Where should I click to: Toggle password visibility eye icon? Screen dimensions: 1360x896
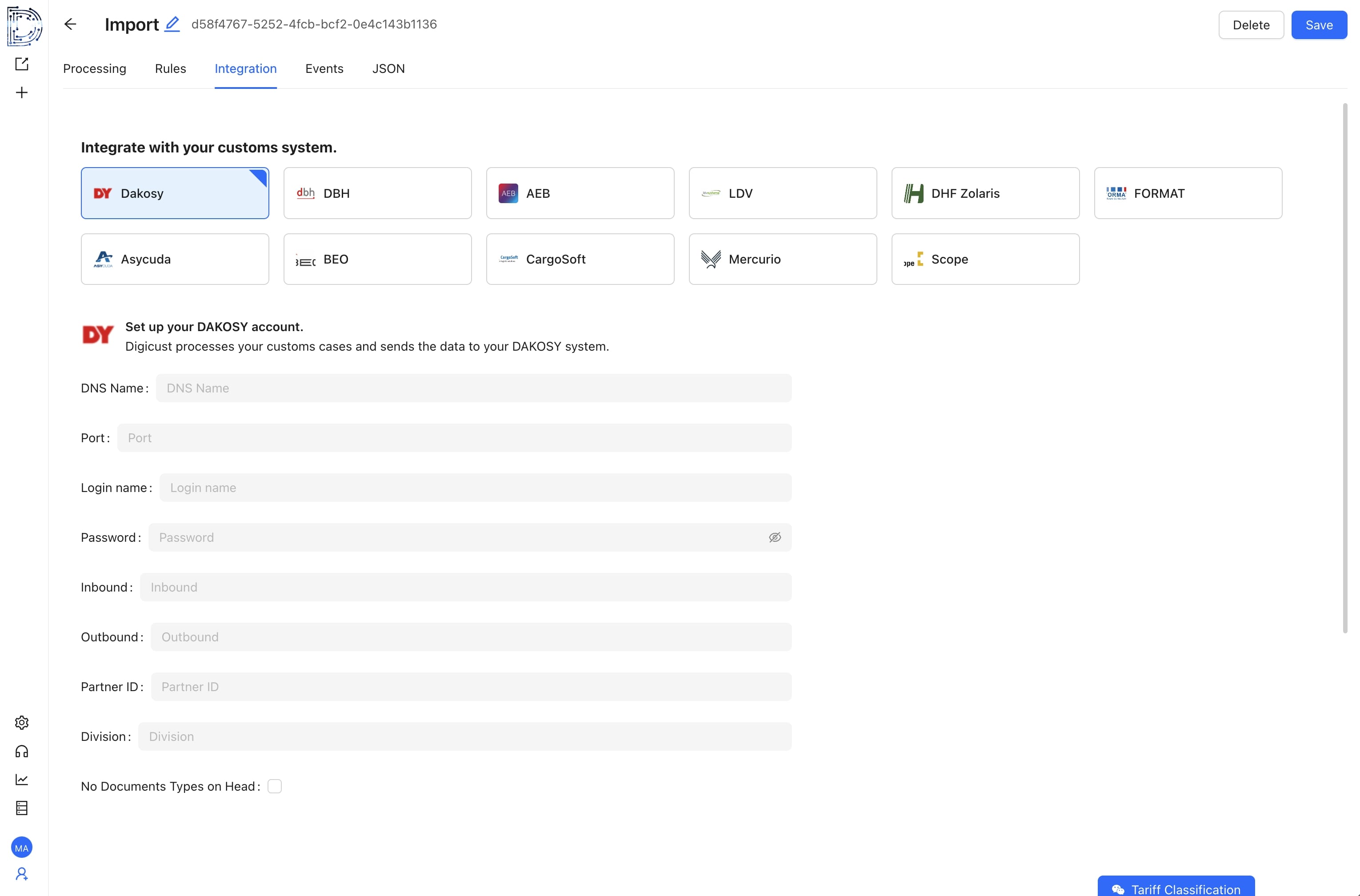coord(775,537)
